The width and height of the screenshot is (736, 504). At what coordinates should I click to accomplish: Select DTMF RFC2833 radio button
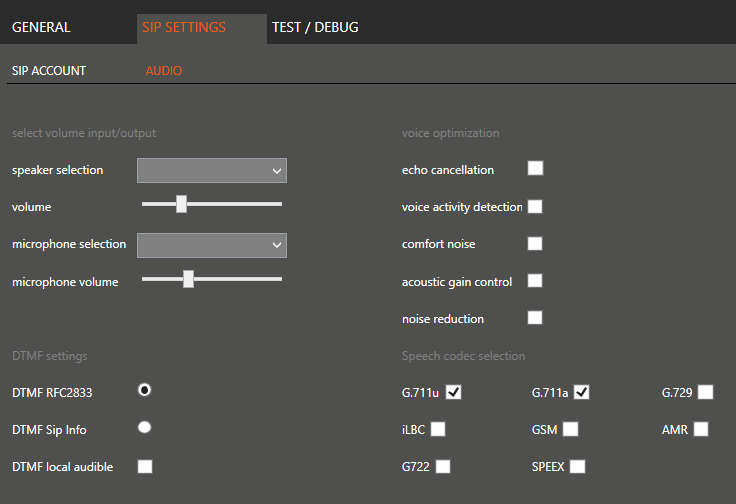pos(145,389)
